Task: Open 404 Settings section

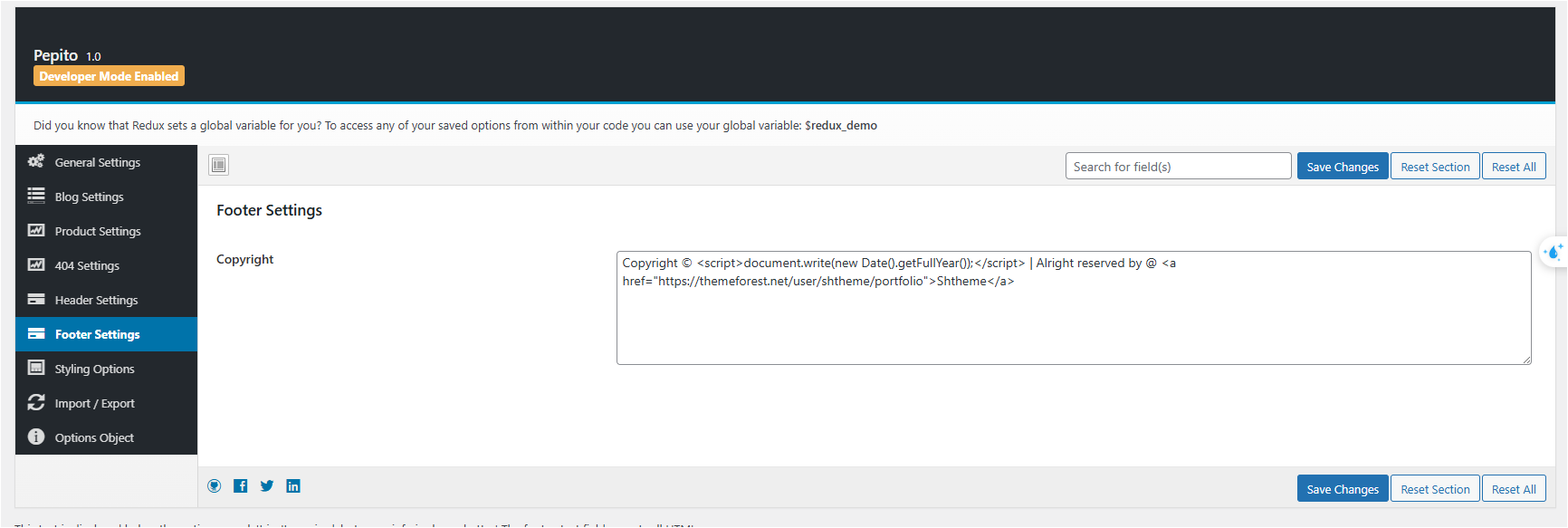Action: 107,265
